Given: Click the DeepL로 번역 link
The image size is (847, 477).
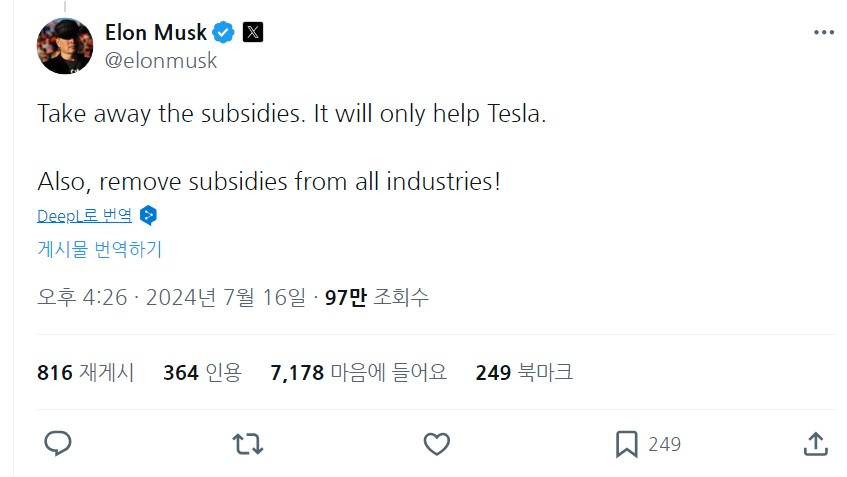Looking at the screenshot, I should coord(84,215).
